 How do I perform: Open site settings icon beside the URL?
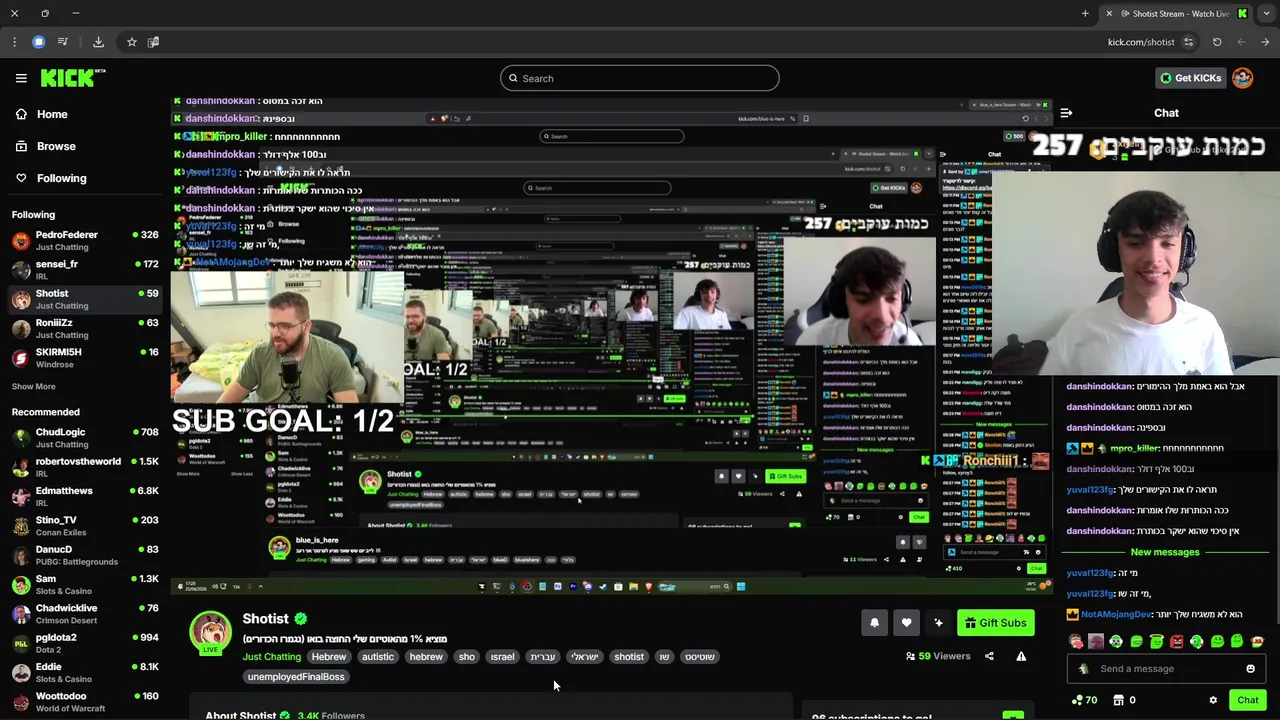pos(1188,42)
